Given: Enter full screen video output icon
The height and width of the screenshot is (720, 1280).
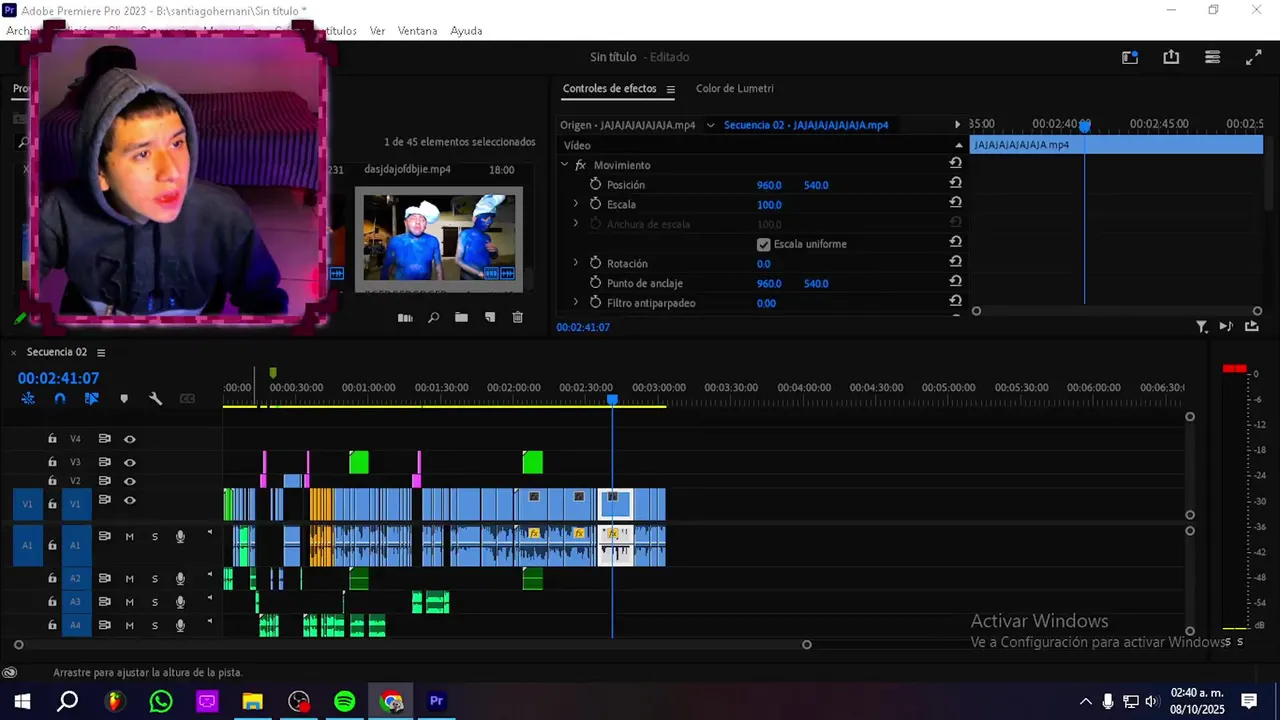Looking at the screenshot, I should tap(1253, 57).
